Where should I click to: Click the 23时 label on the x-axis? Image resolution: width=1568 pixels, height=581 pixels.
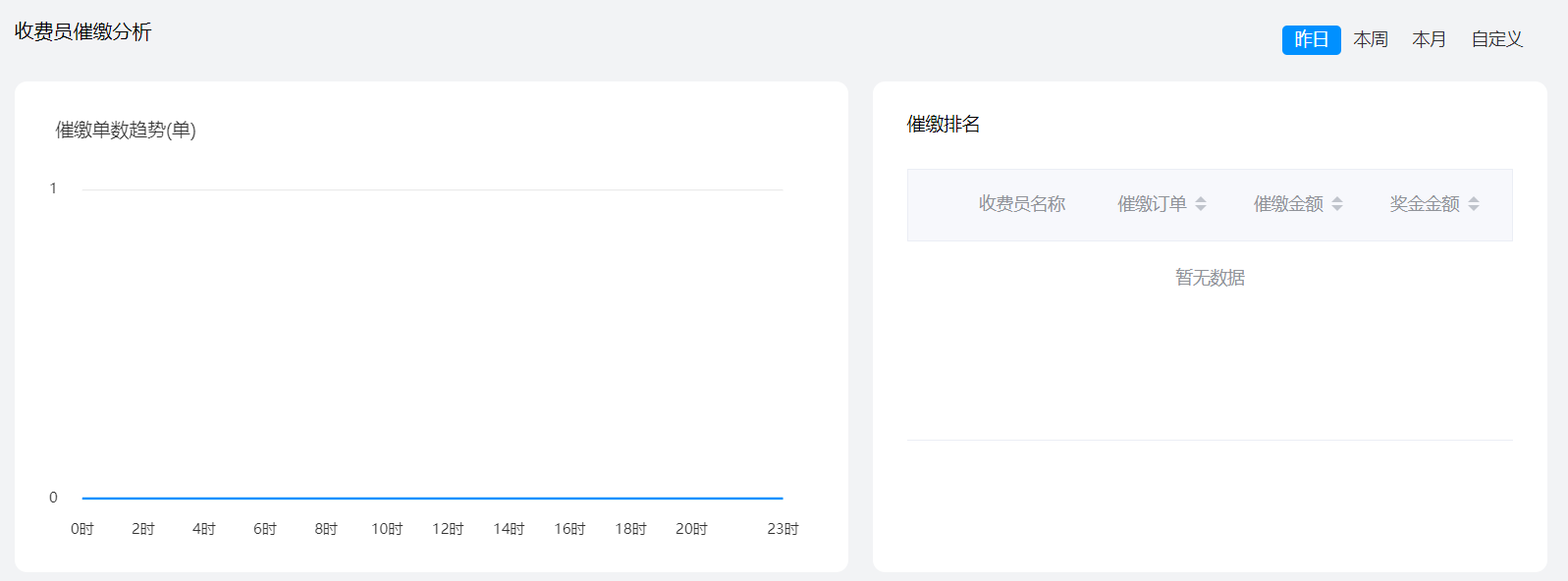pos(783,529)
